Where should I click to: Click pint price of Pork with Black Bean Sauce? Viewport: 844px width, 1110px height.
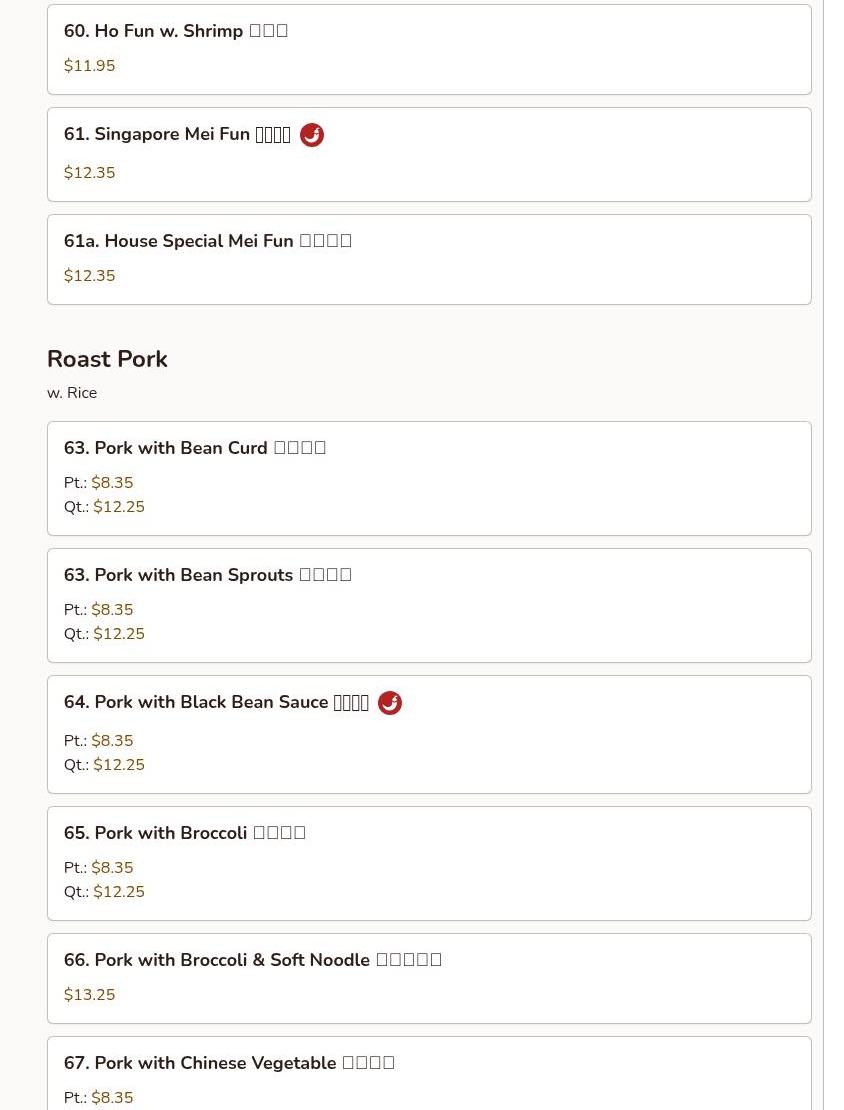point(112,741)
